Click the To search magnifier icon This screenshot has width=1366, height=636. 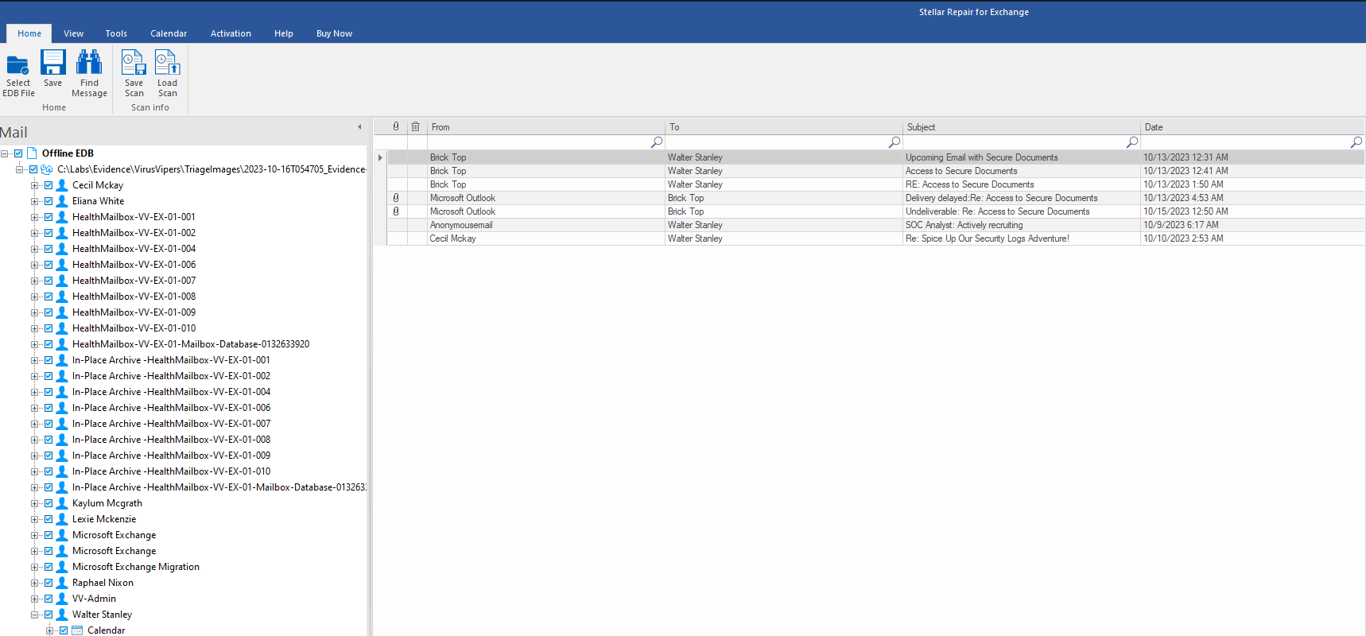894,142
